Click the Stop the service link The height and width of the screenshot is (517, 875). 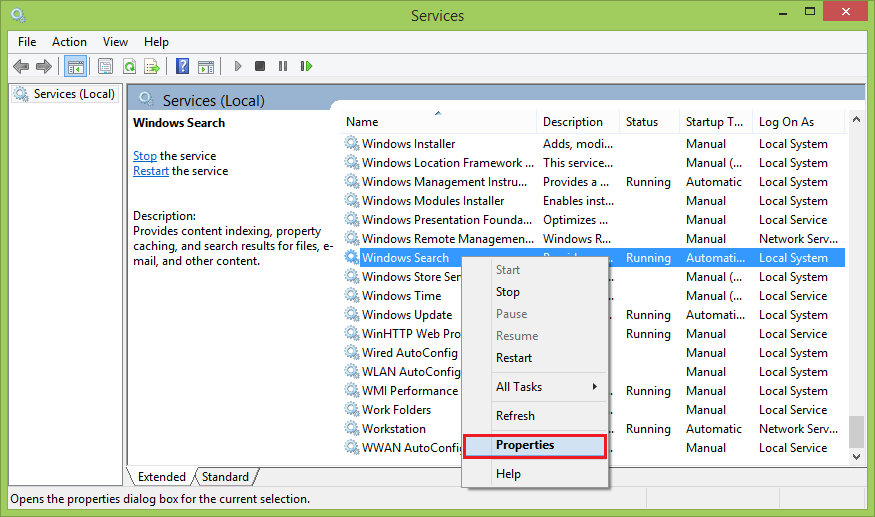click(145, 156)
